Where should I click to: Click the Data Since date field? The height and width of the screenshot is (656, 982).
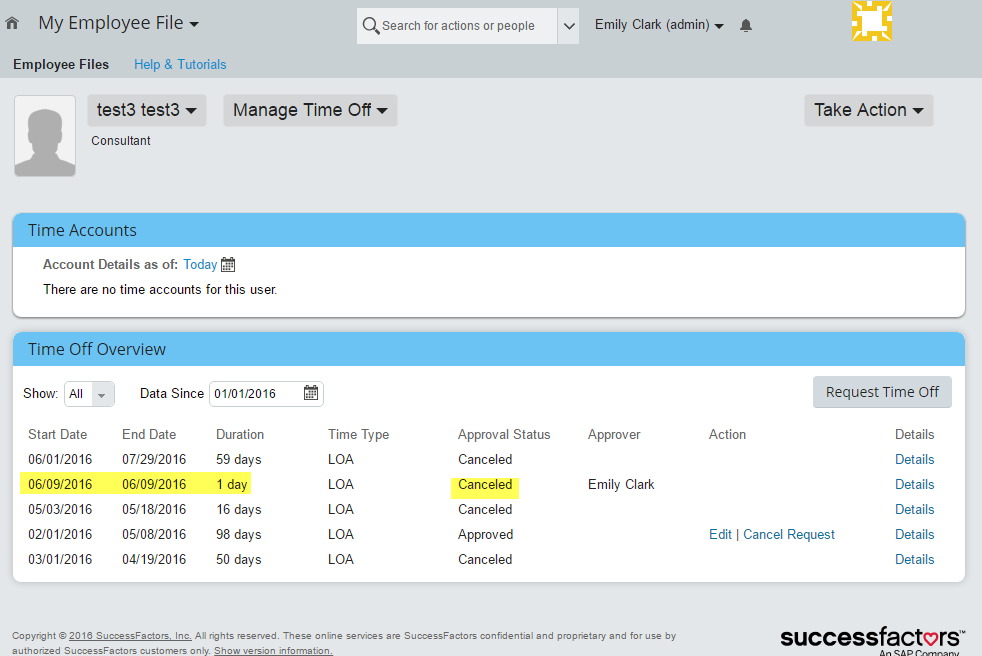(x=266, y=393)
